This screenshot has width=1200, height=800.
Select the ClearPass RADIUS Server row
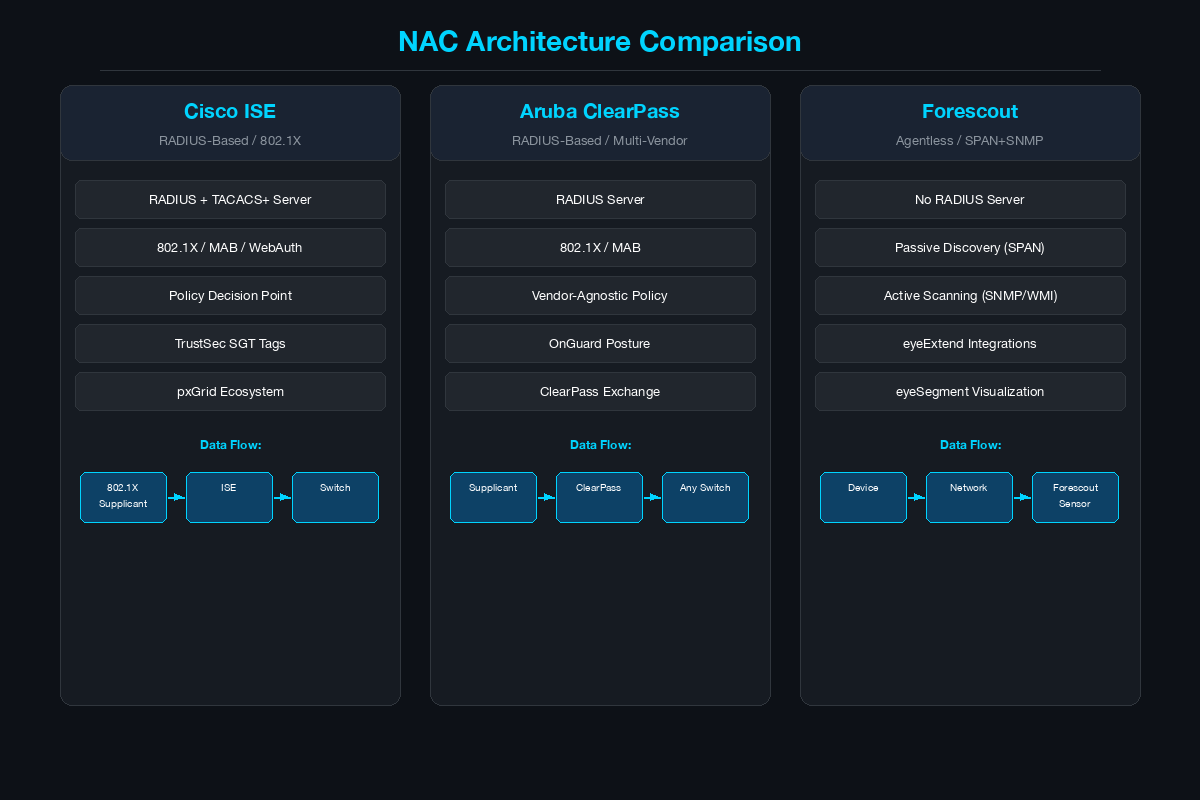600,199
